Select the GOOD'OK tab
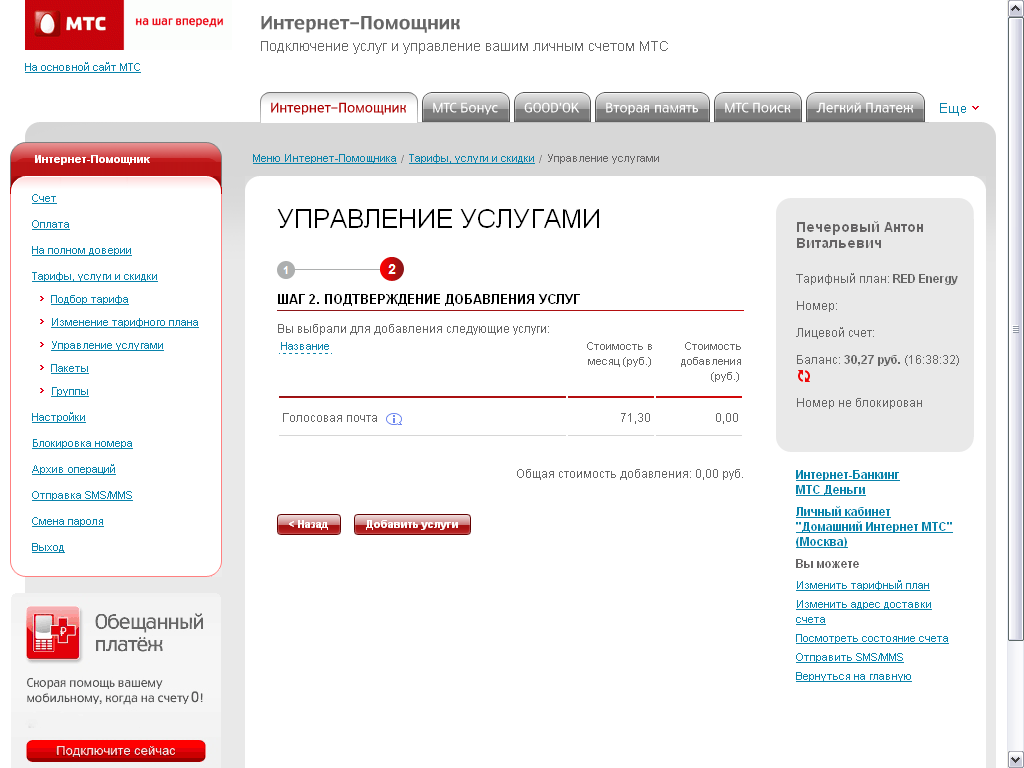Image resolution: width=1024 pixels, height=768 pixels. 551,108
